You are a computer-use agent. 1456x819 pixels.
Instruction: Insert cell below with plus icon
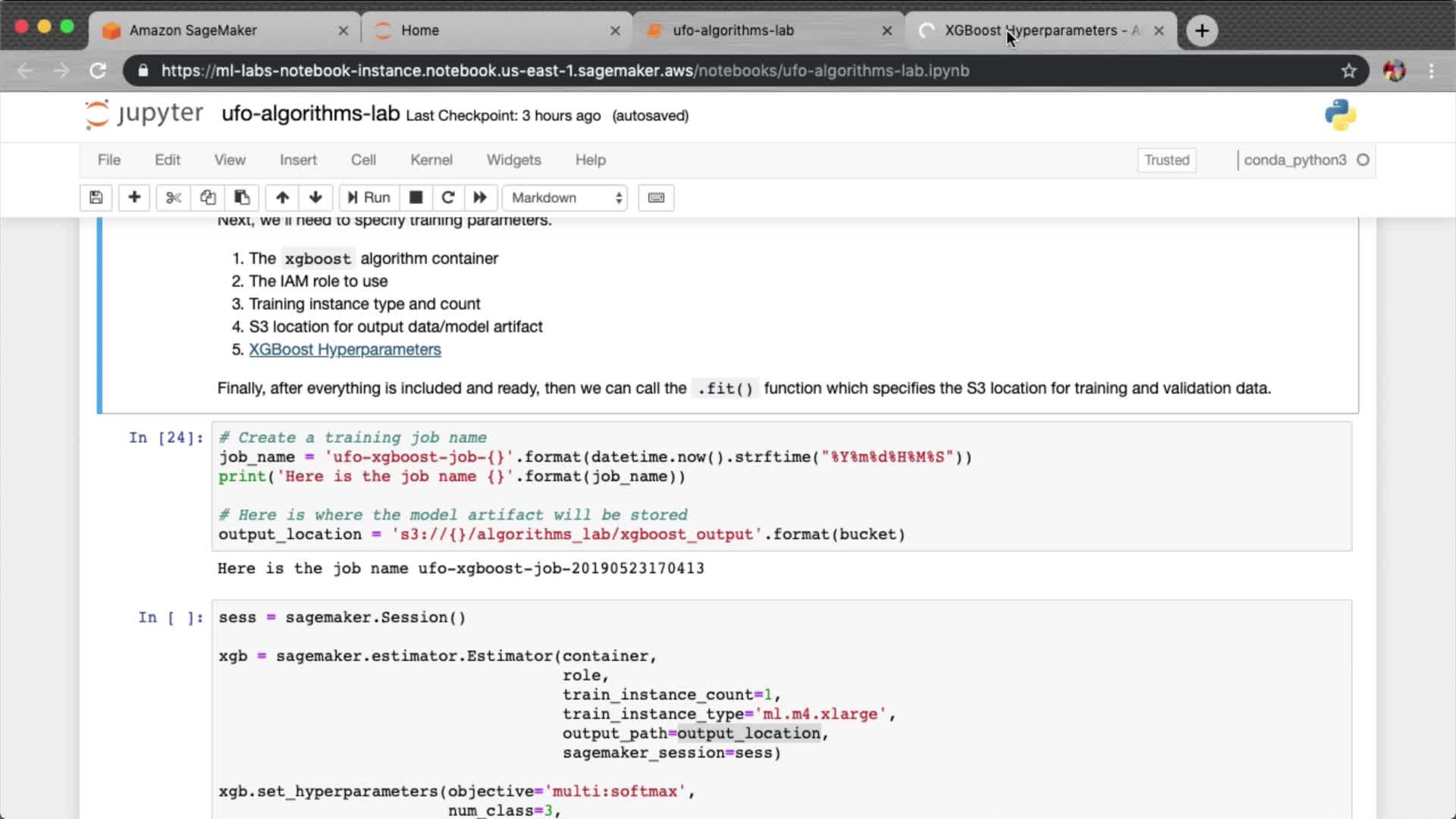[134, 198]
